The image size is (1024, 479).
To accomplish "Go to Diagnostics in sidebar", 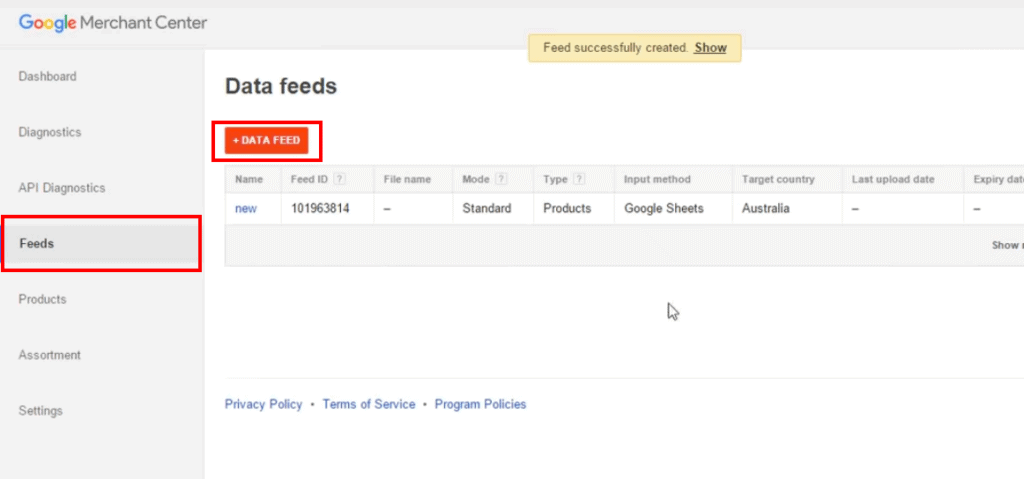I will (50, 132).
